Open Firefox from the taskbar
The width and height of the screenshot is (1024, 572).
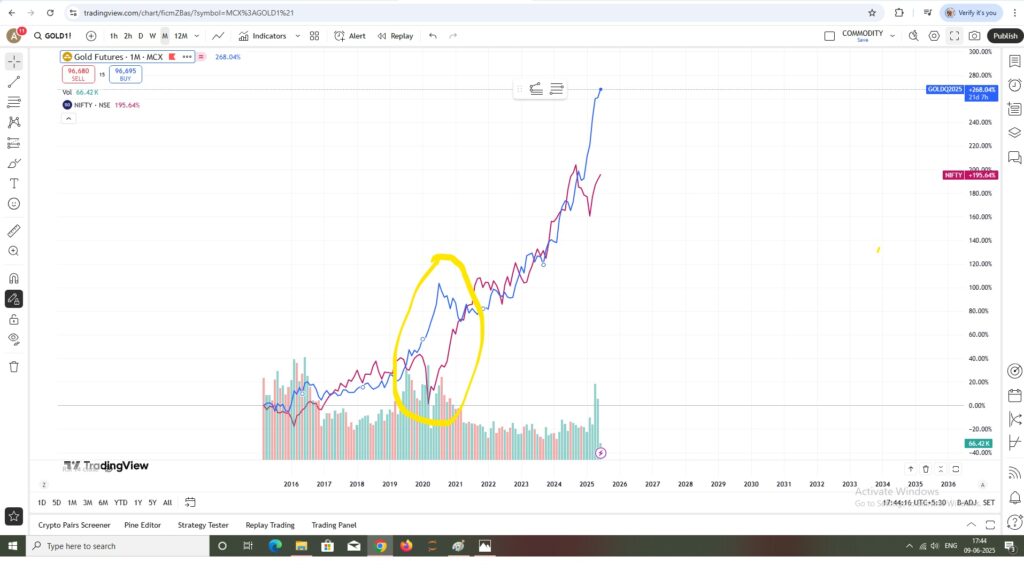(406, 546)
